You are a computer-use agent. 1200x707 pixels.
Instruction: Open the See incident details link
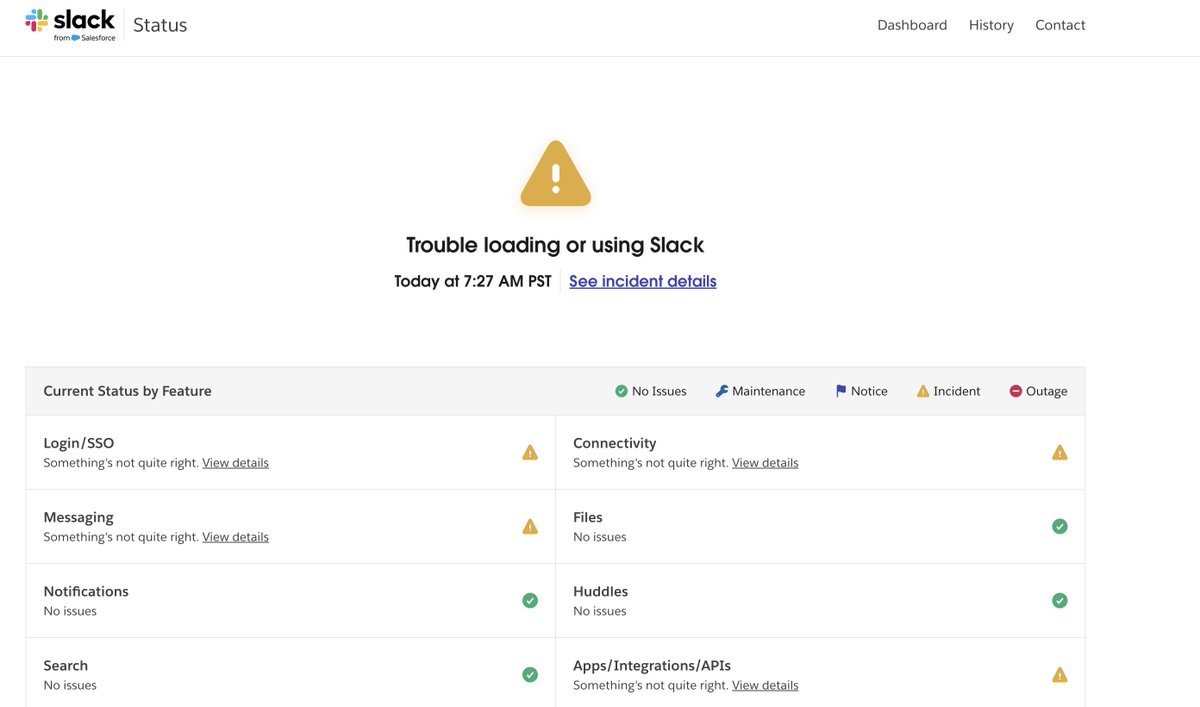(642, 280)
